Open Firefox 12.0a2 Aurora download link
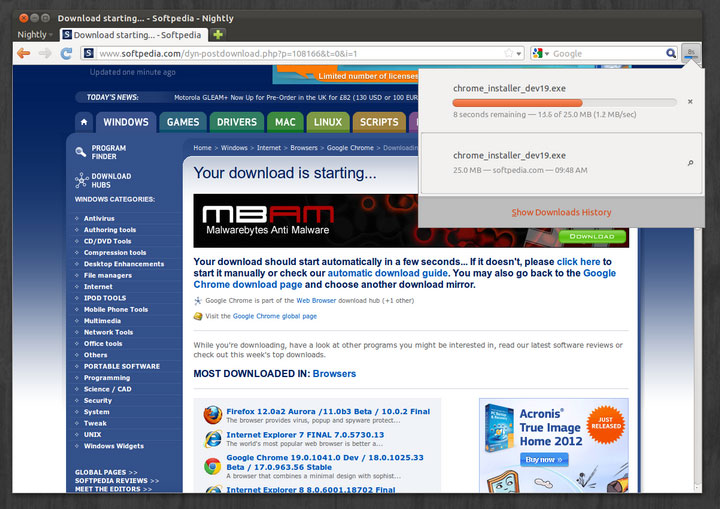720x509 pixels. tap(328, 412)
